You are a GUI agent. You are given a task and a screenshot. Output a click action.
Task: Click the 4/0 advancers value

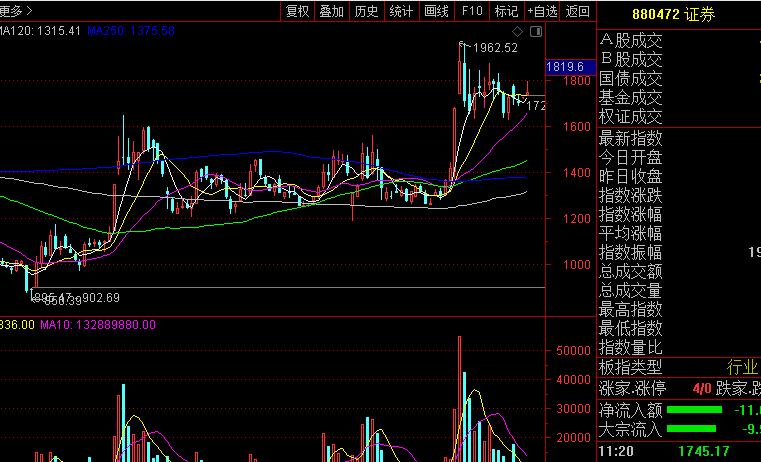[x=702, y=388]
